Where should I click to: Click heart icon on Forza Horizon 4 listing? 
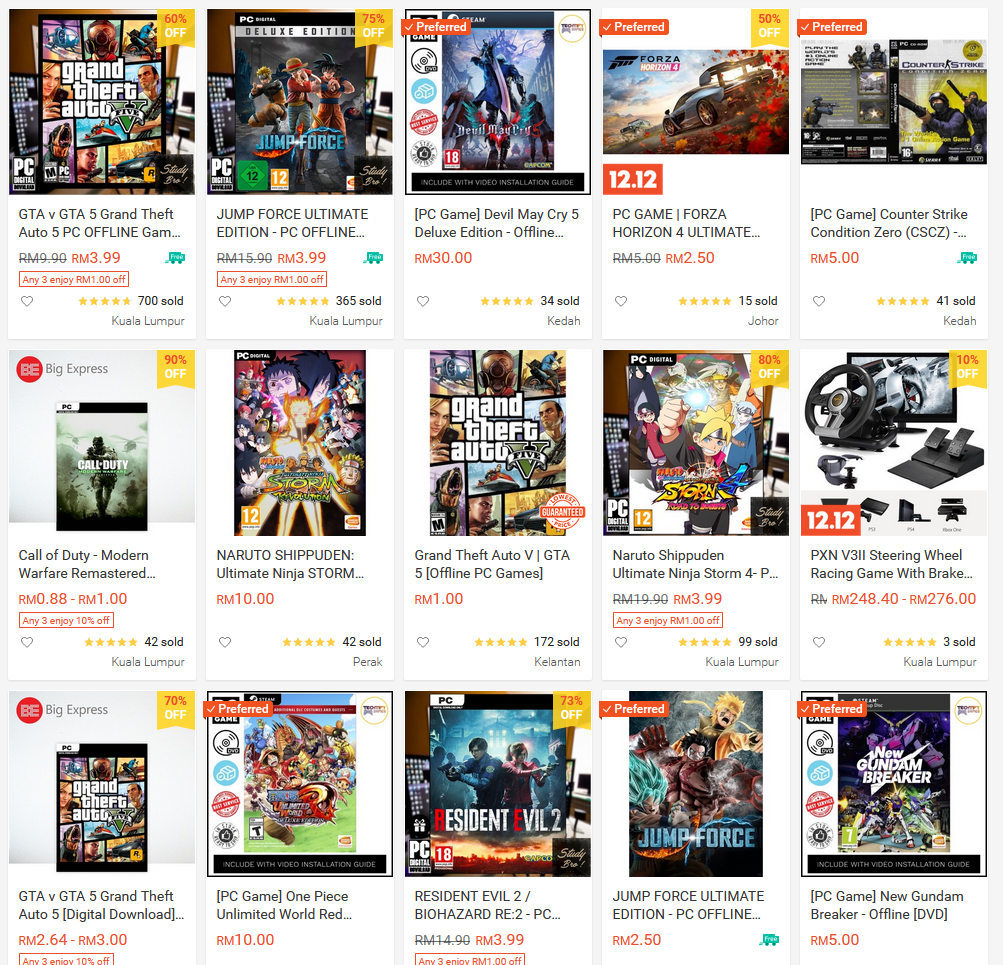click(x=621, y=301)
